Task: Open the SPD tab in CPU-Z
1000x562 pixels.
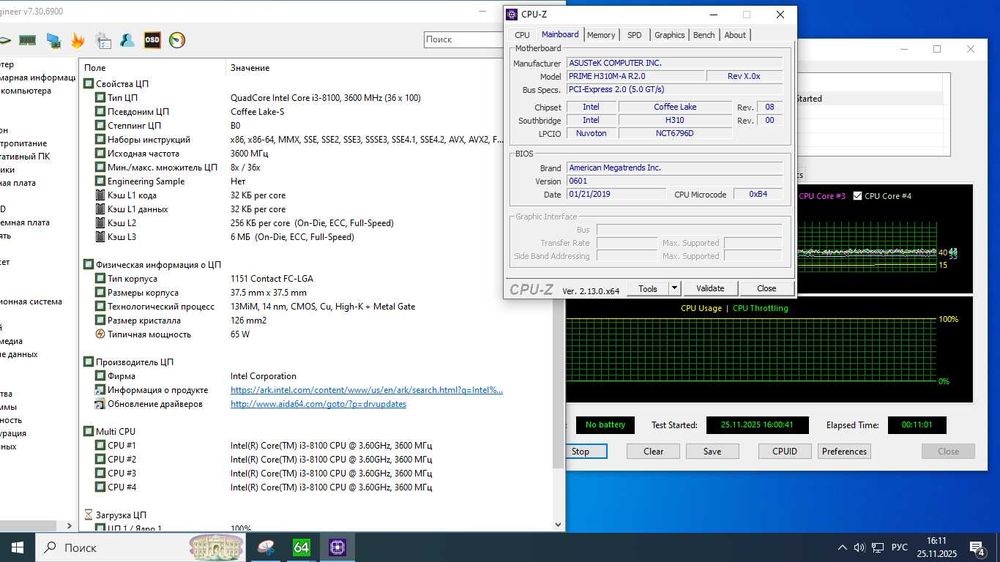Action: click(634, 35)
